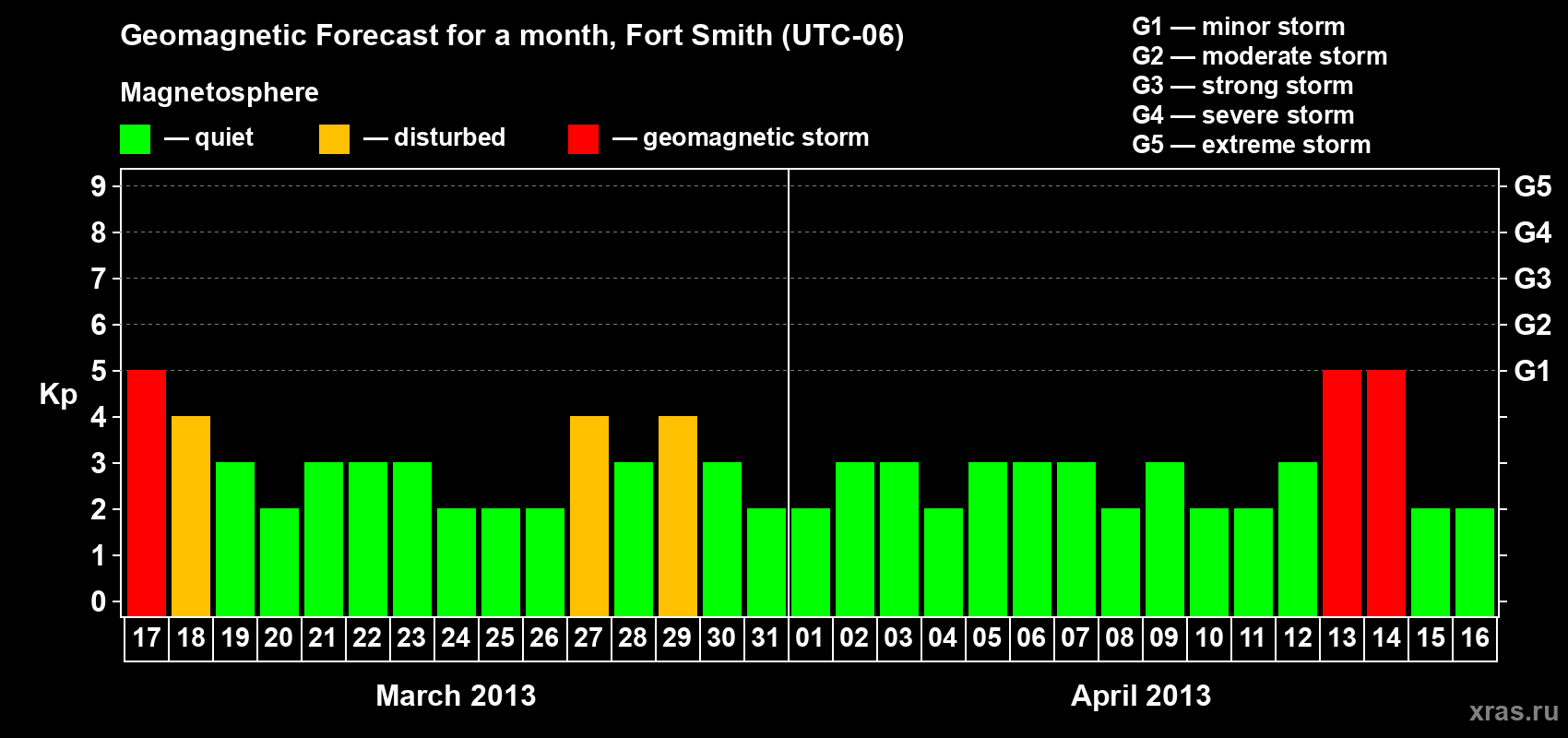
Task: Select the orange bar for March 29
Action: click(x=678, y=516)
